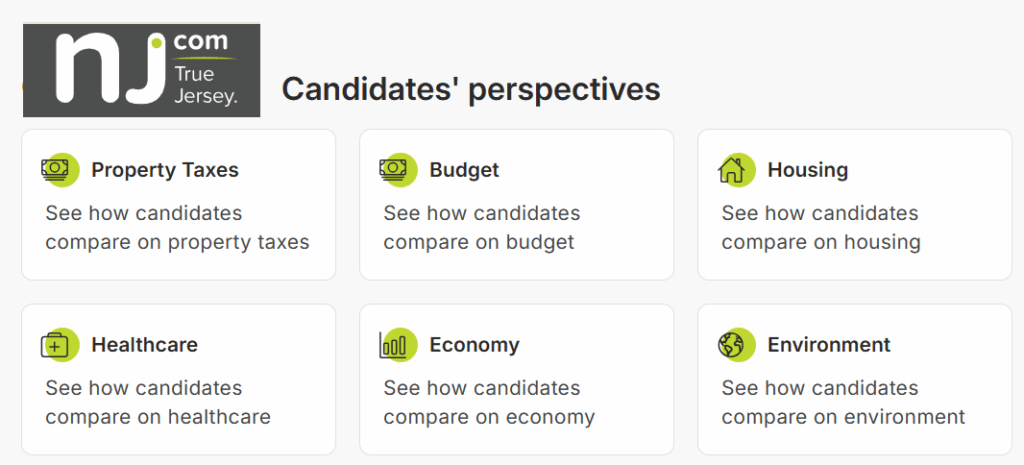
Task: Click the Housing house icon
Action: 736,170
